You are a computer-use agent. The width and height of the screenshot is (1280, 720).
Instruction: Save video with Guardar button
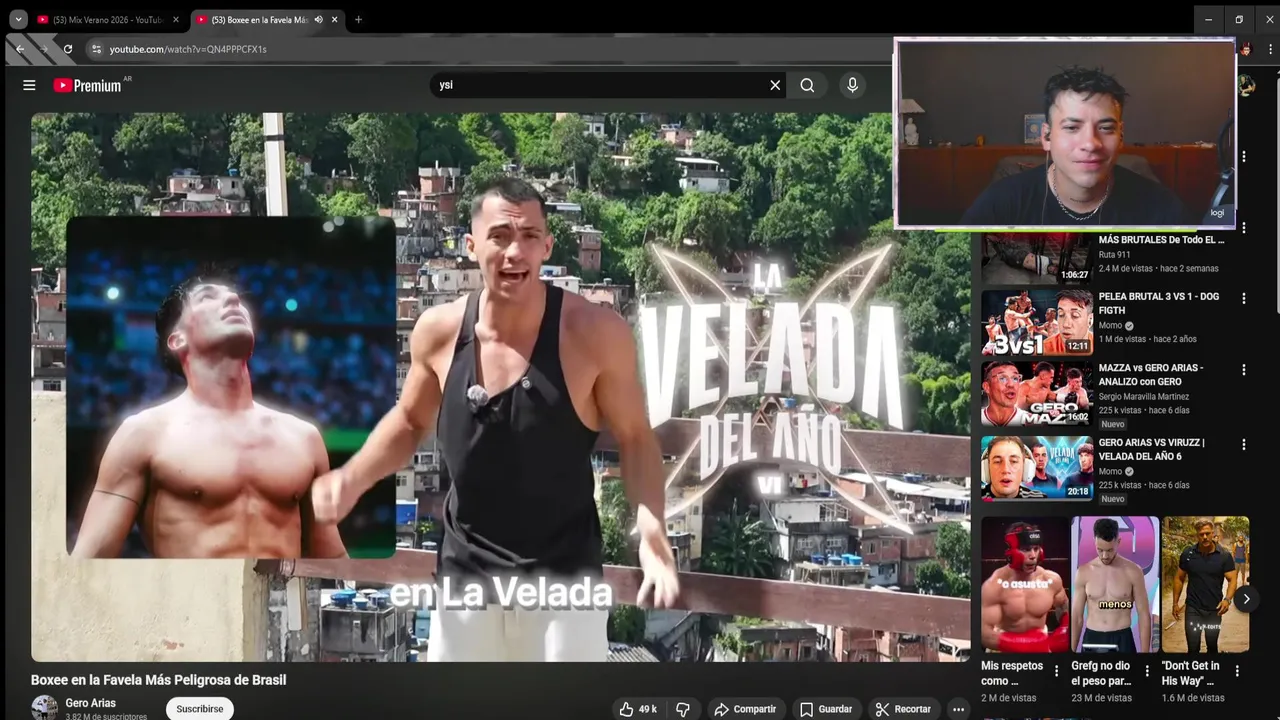826,709
